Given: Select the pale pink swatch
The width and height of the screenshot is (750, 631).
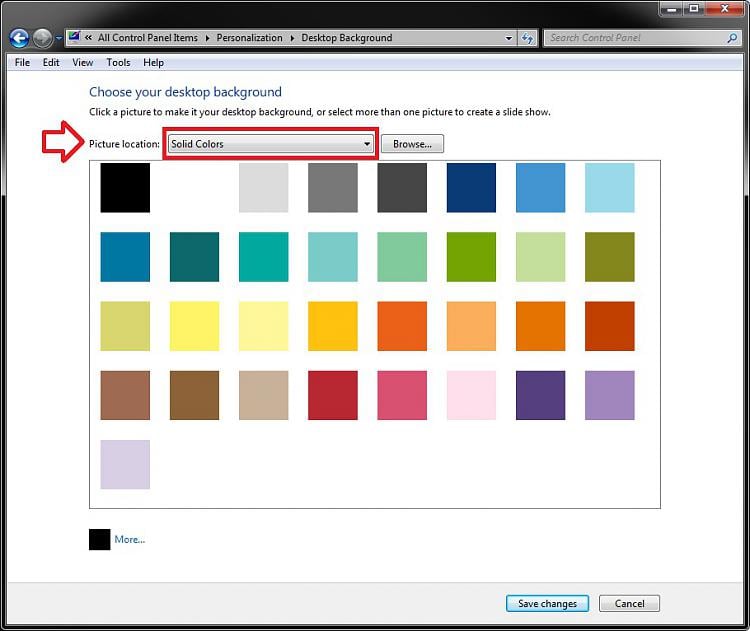Looking at the screenshot, I should (x=471, y=395).
